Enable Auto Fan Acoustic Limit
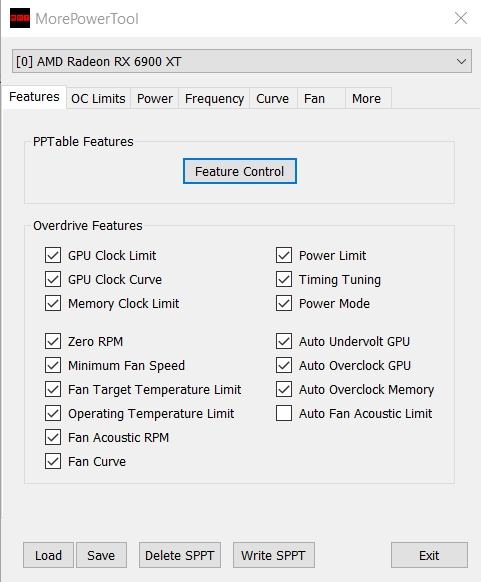 (284, 413)
